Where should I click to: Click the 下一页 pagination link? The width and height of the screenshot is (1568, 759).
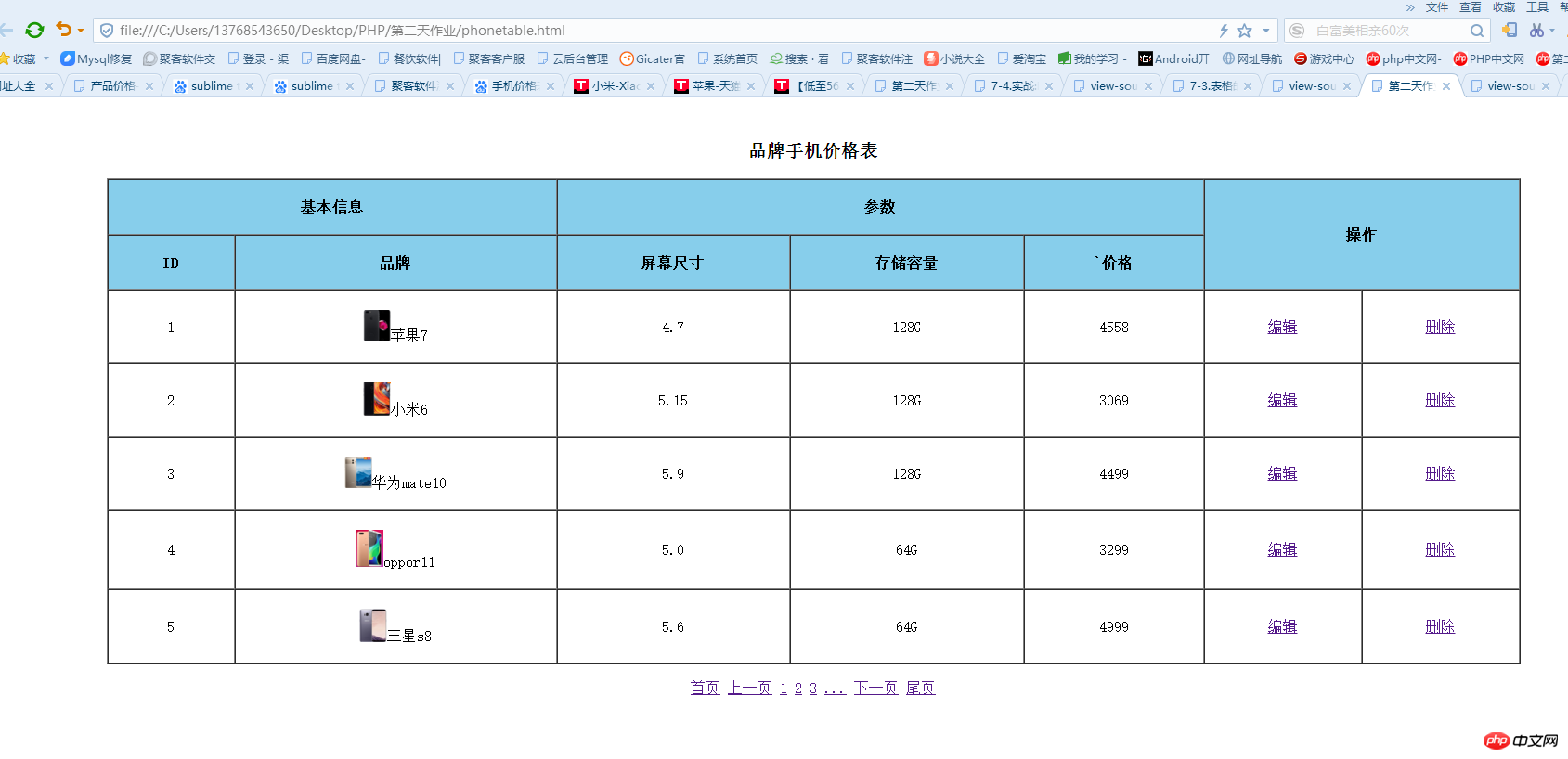(x=875, y=688)
